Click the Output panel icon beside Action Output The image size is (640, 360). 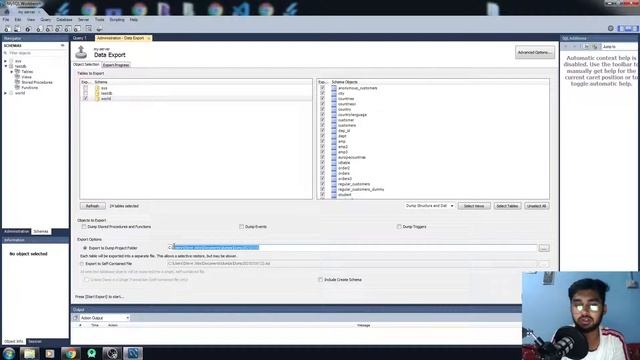[x=76, y=318]
